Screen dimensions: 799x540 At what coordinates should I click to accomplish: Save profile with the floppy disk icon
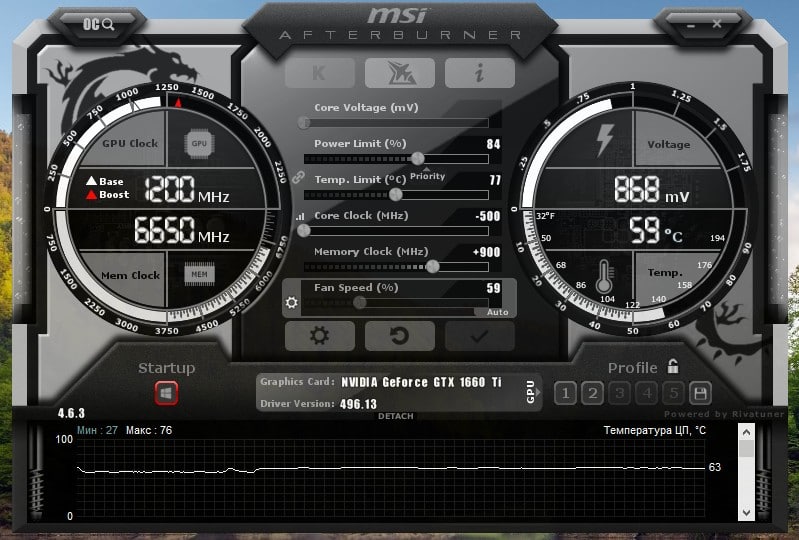(x=700, y=393)
